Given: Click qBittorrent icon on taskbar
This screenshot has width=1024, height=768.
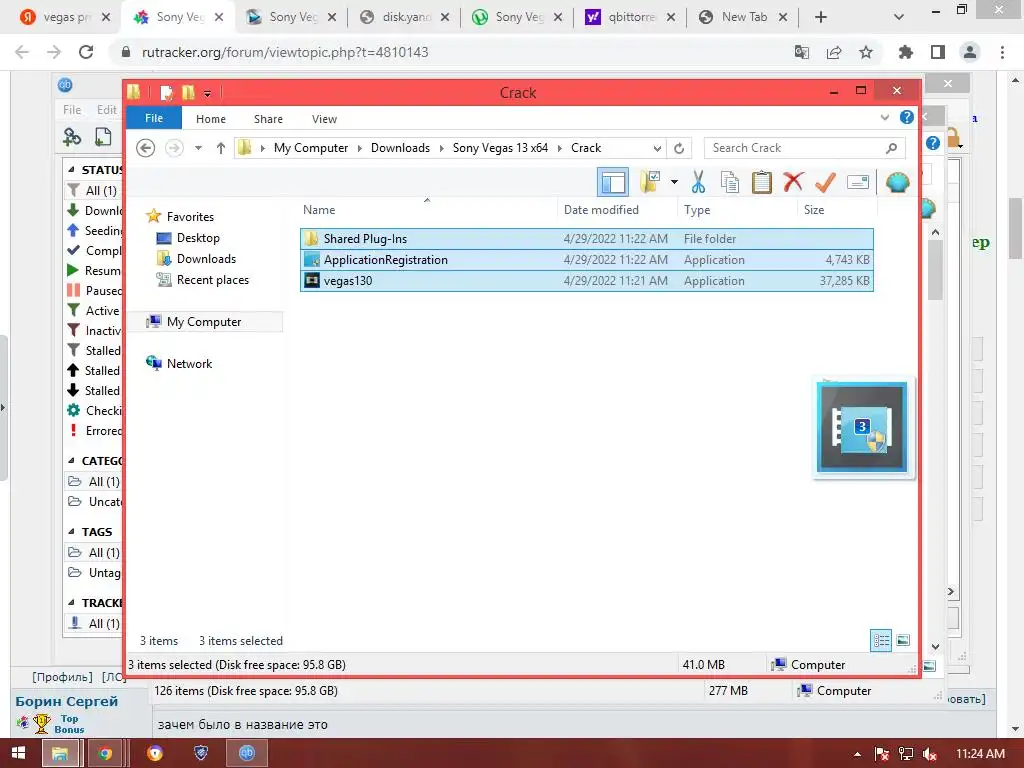Looking at the screenshot, I should 247,754.
